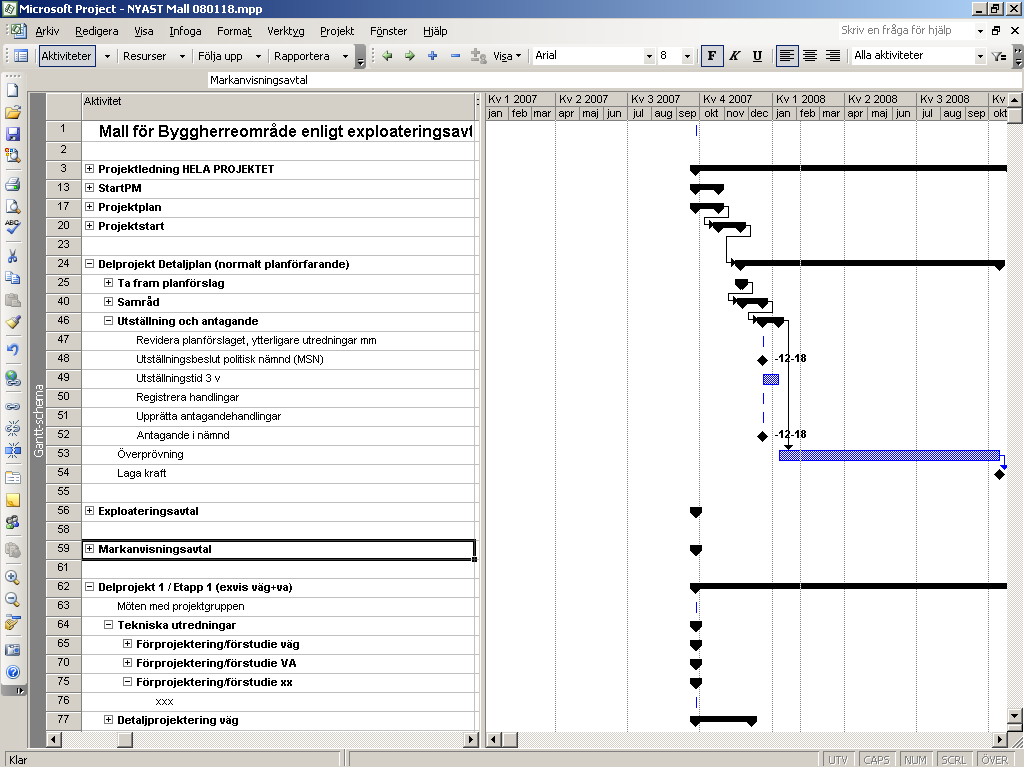This screenshot has height=768, width=1024.
Task: Click the Show Subtasks plus icon
Action: (x=432, y=56)
